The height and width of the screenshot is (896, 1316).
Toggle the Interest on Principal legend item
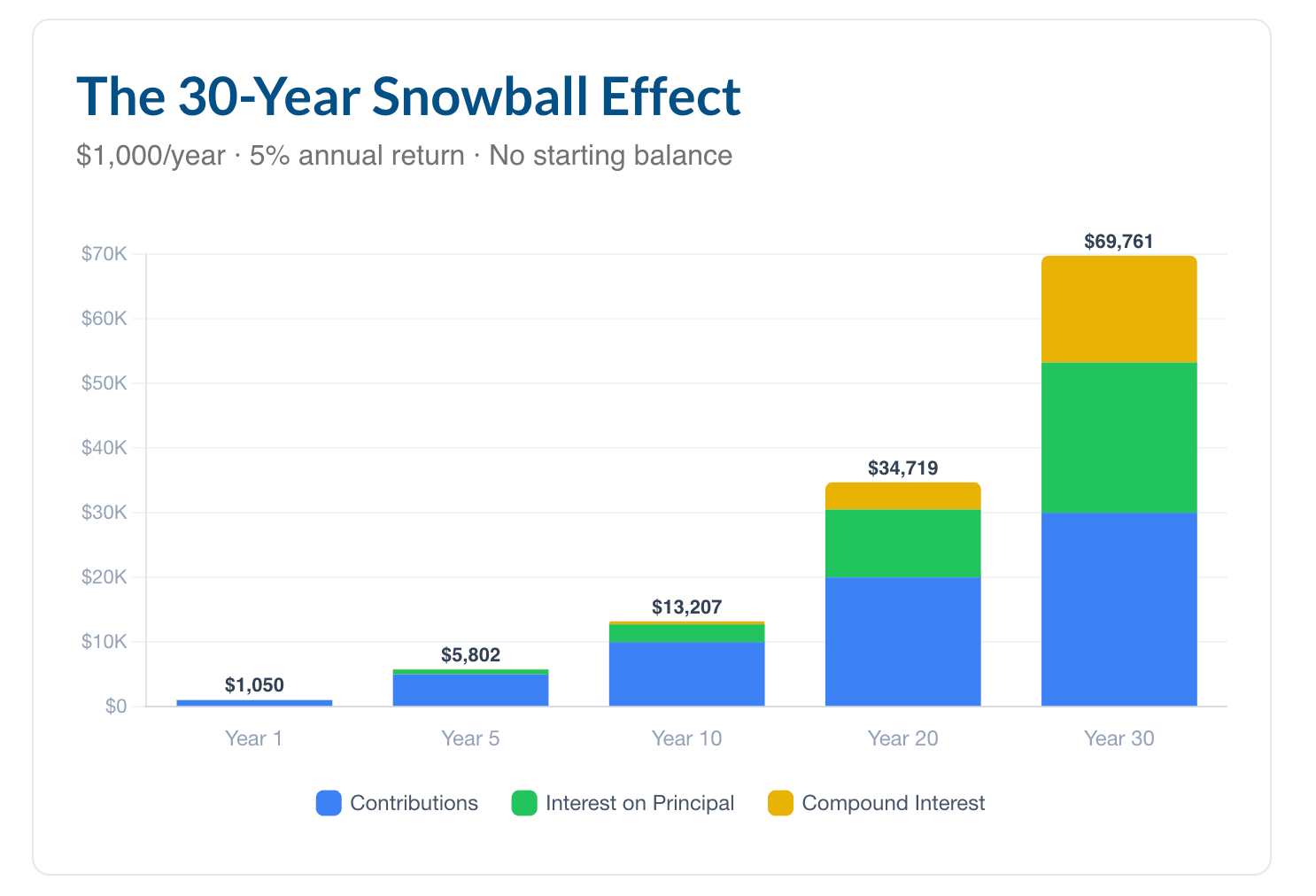tap(623, 803)
